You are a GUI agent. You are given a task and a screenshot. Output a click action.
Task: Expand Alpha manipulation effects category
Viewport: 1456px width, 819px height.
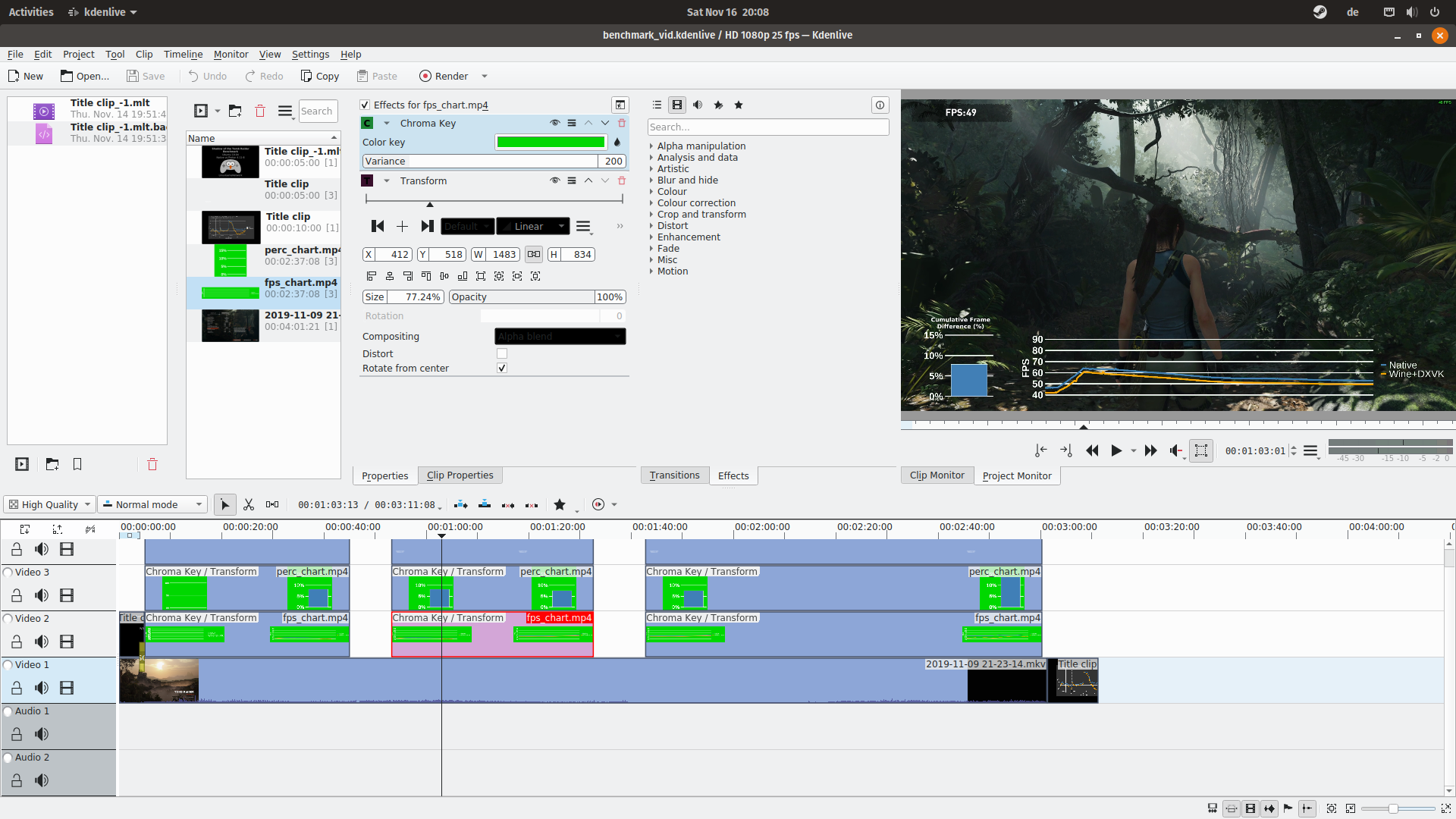point(651,146)
